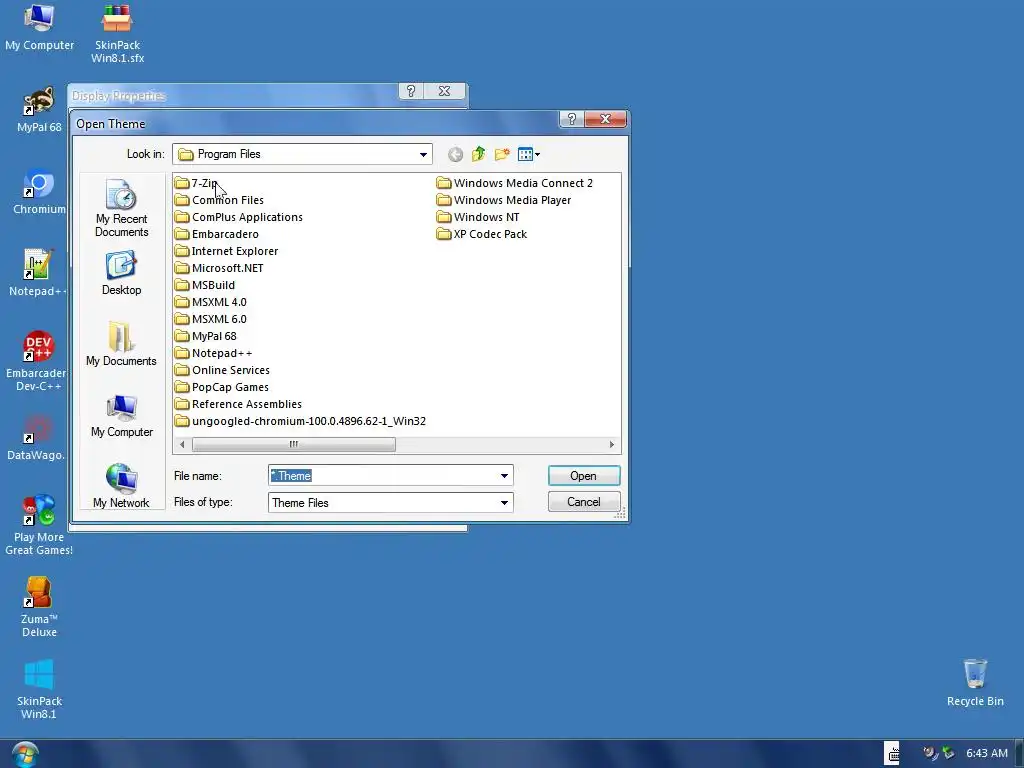Viewport: 1024px width, 768px height.
Task: Open Play More Great Games shortcut
Action: click(39, 525)
